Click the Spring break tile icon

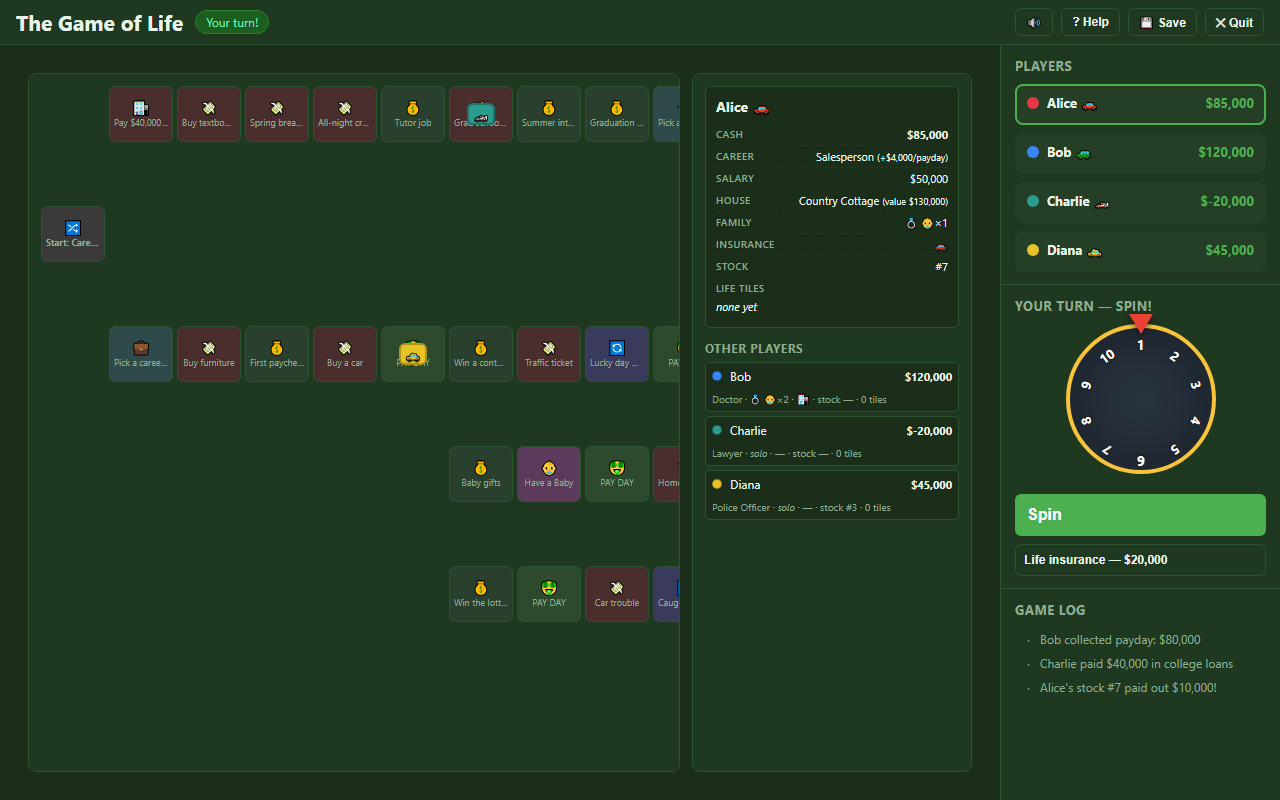pos(277,108)
